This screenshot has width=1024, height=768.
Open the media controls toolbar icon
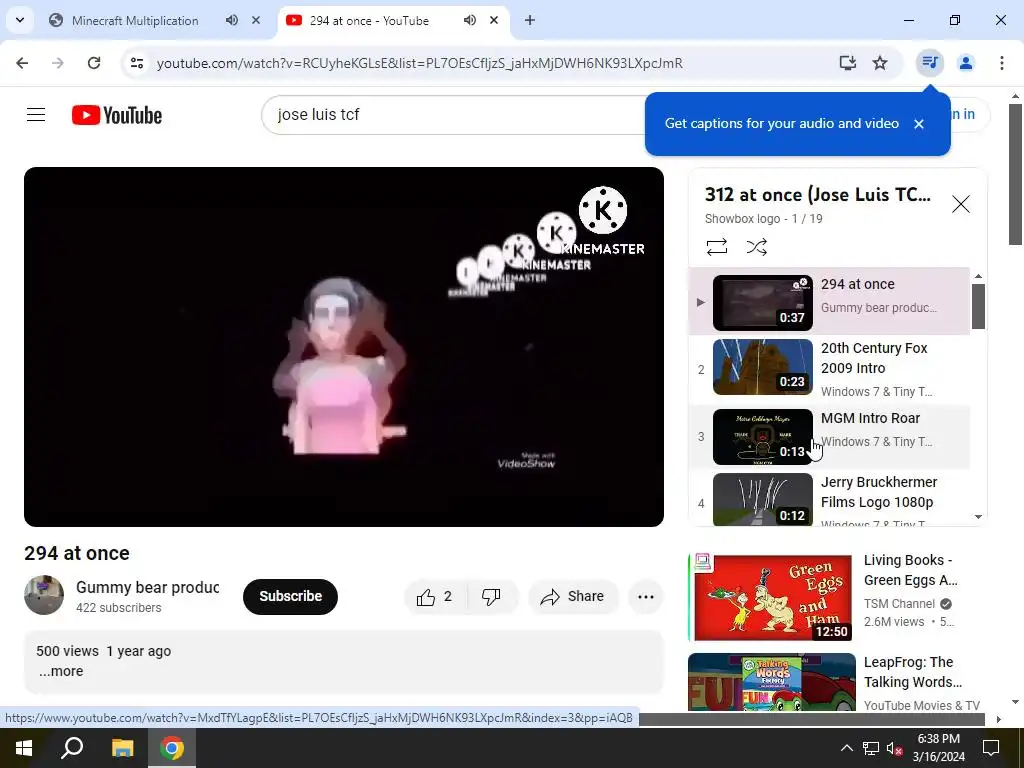[929, 63]
